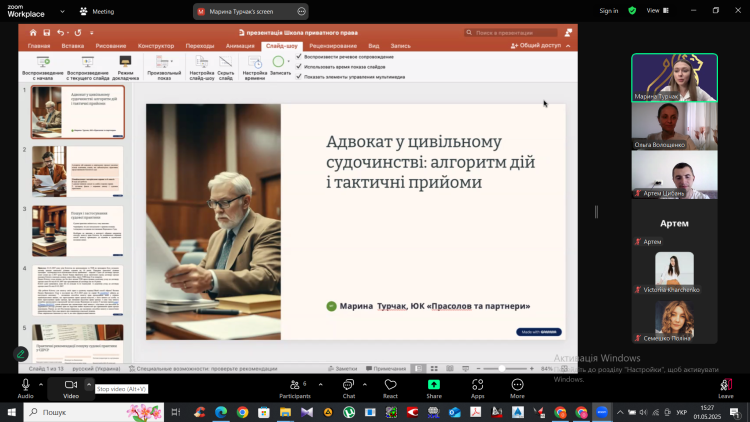750x422 pixels.
Task: Click the Общий доступ button
Action: pos(540,46)
